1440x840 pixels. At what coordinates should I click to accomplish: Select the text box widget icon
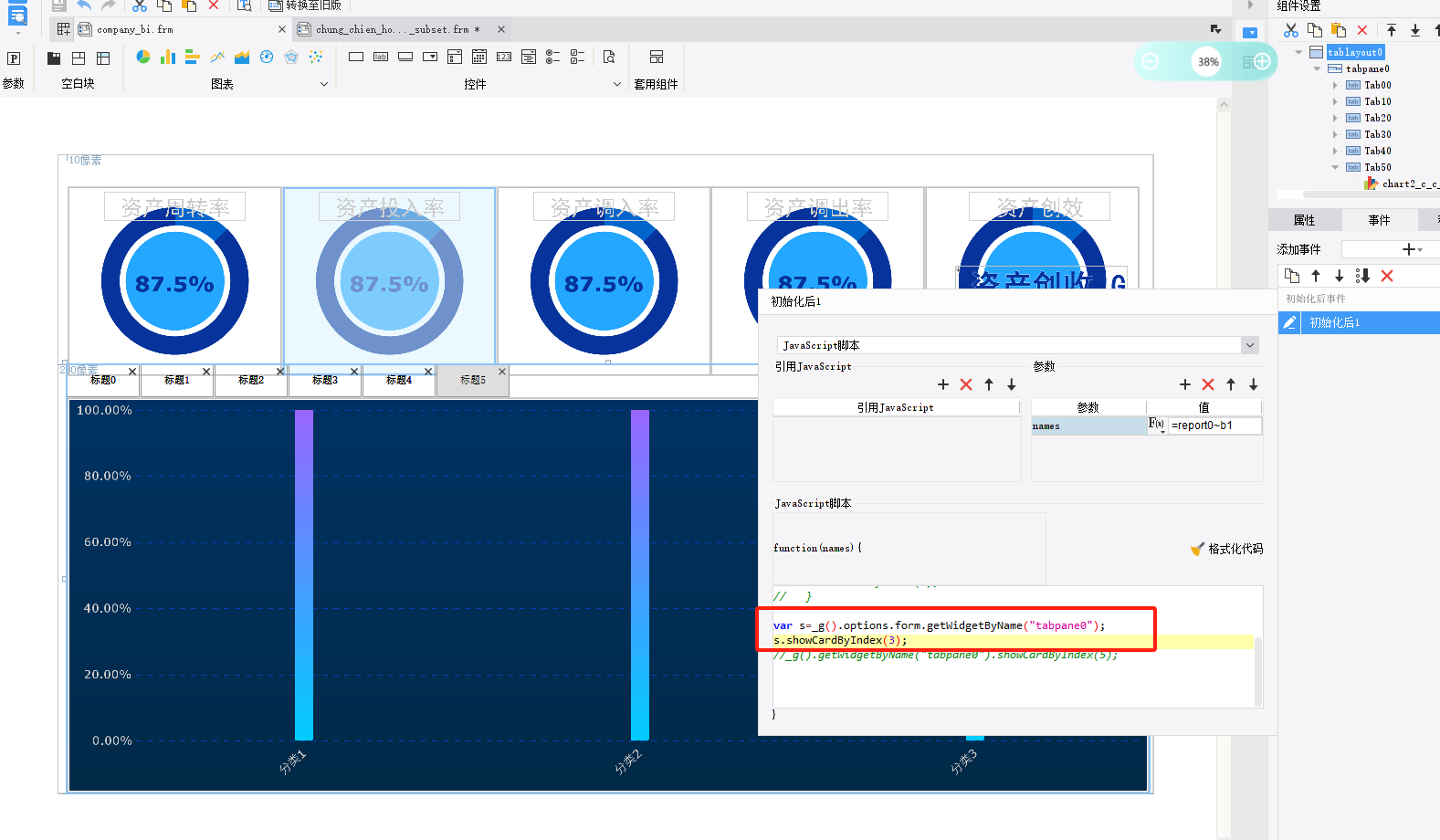click(x=356, y=57)
